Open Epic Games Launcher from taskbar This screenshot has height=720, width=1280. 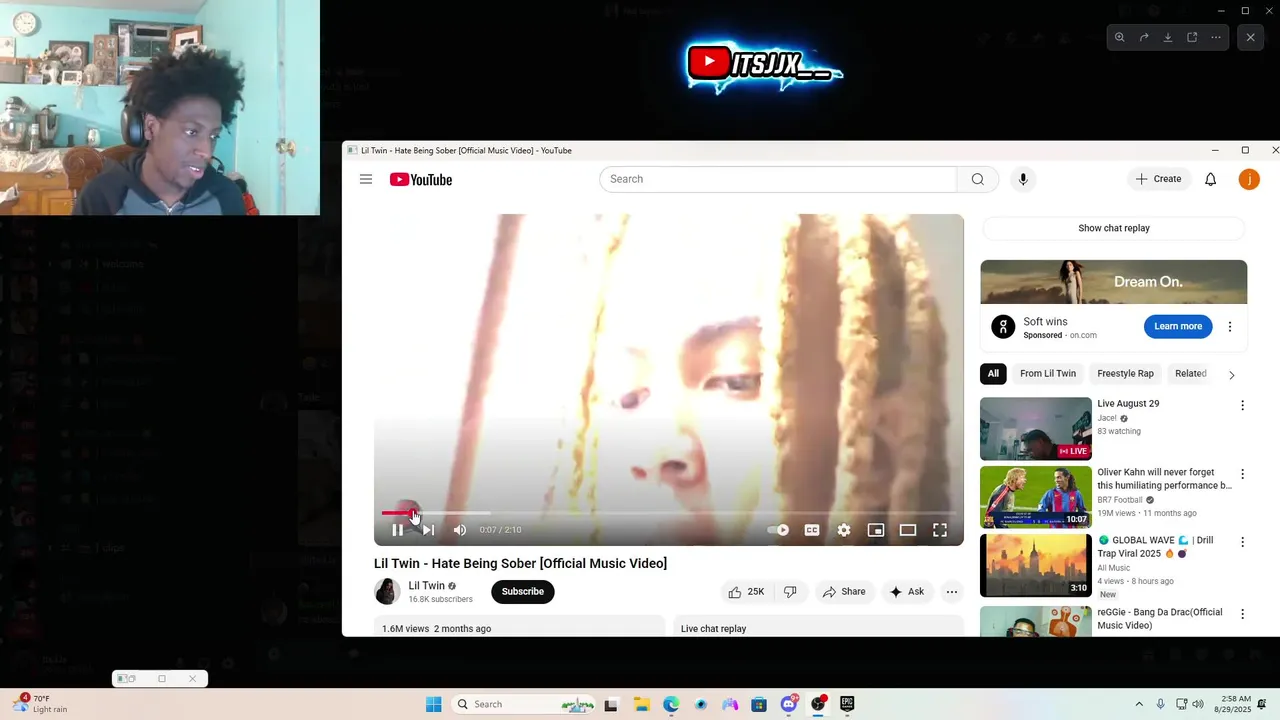[x=847, y=704]
